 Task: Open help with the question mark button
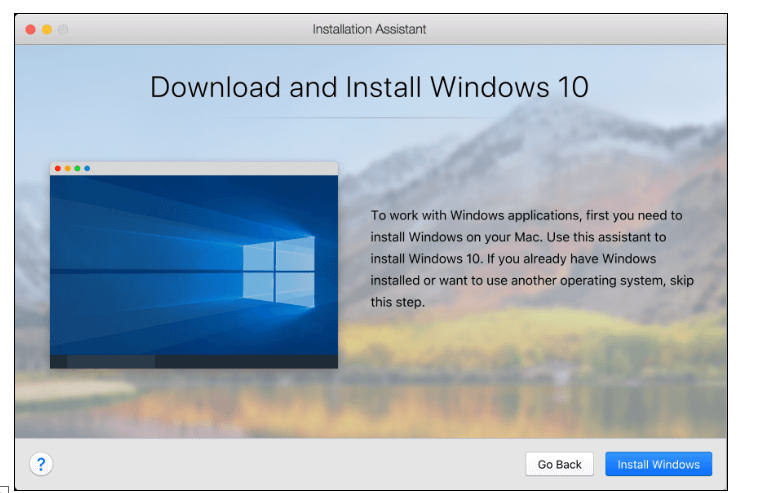(x=41, y=464)
